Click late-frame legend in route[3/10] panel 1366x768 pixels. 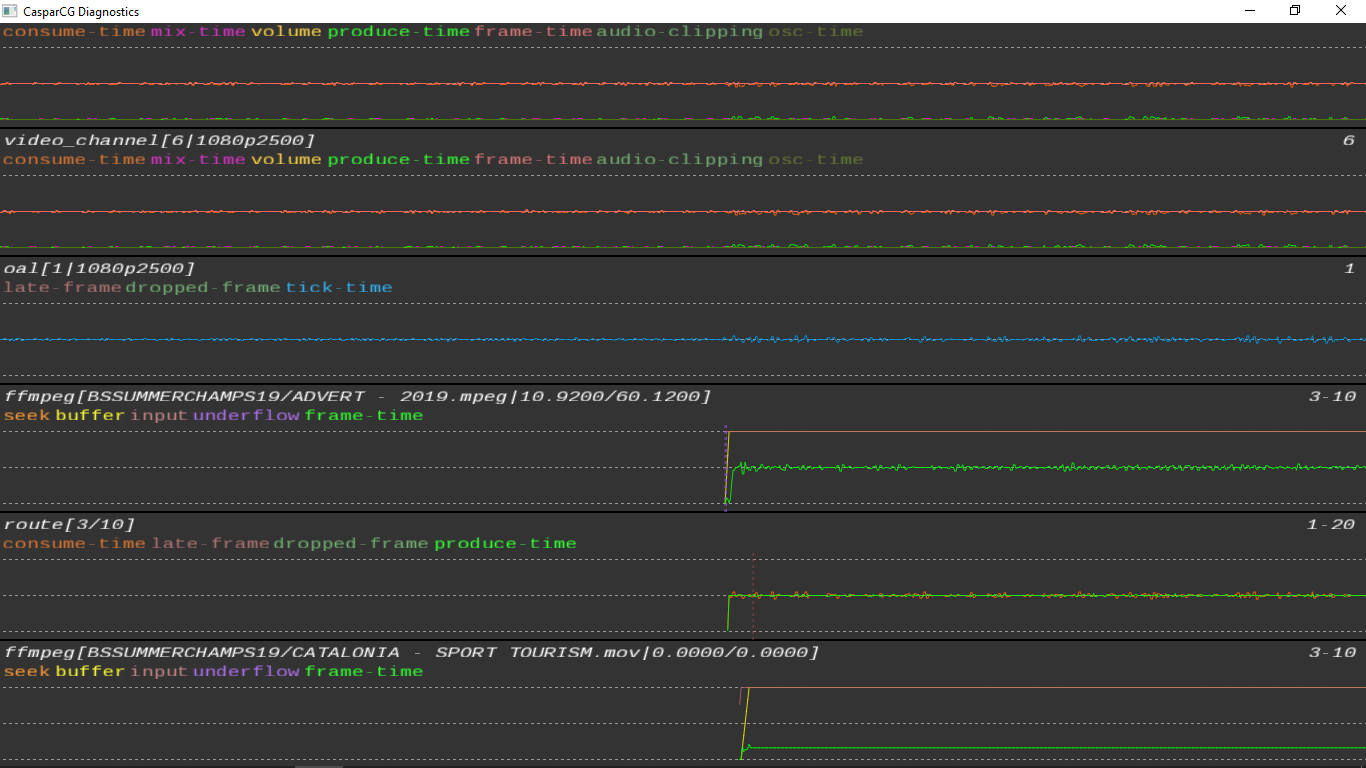coord(211,544)
